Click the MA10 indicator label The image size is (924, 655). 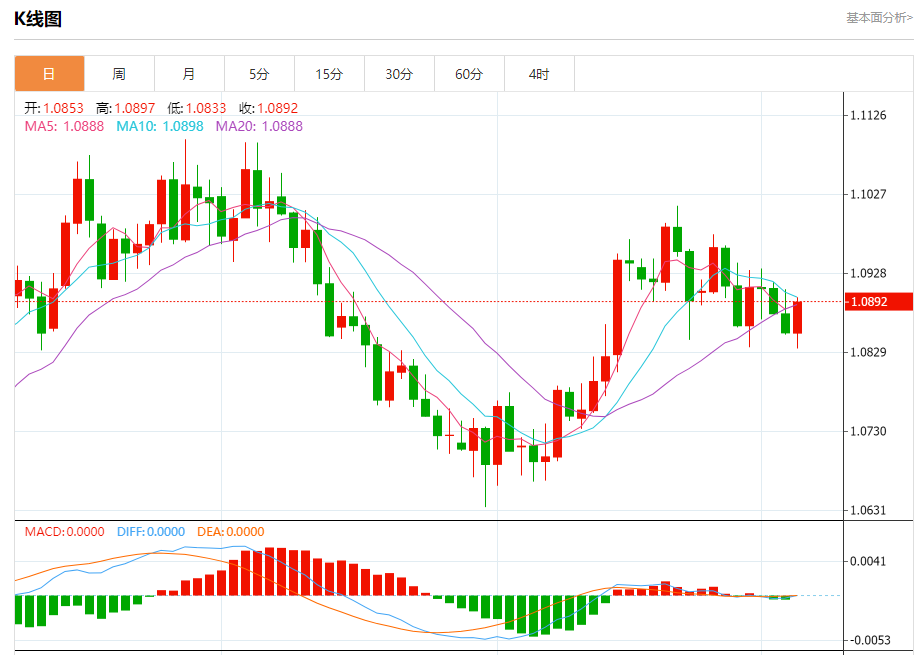coord(160,126)
